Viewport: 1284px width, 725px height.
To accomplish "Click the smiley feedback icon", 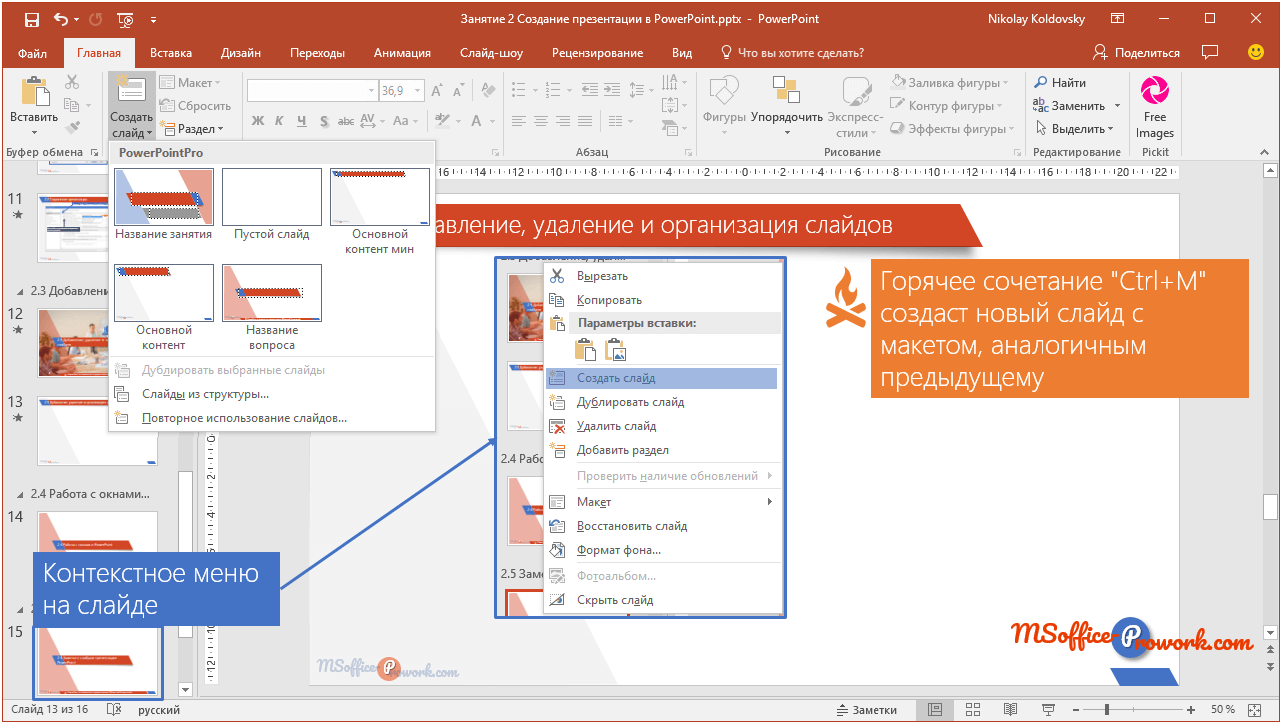I will 1256,52.
